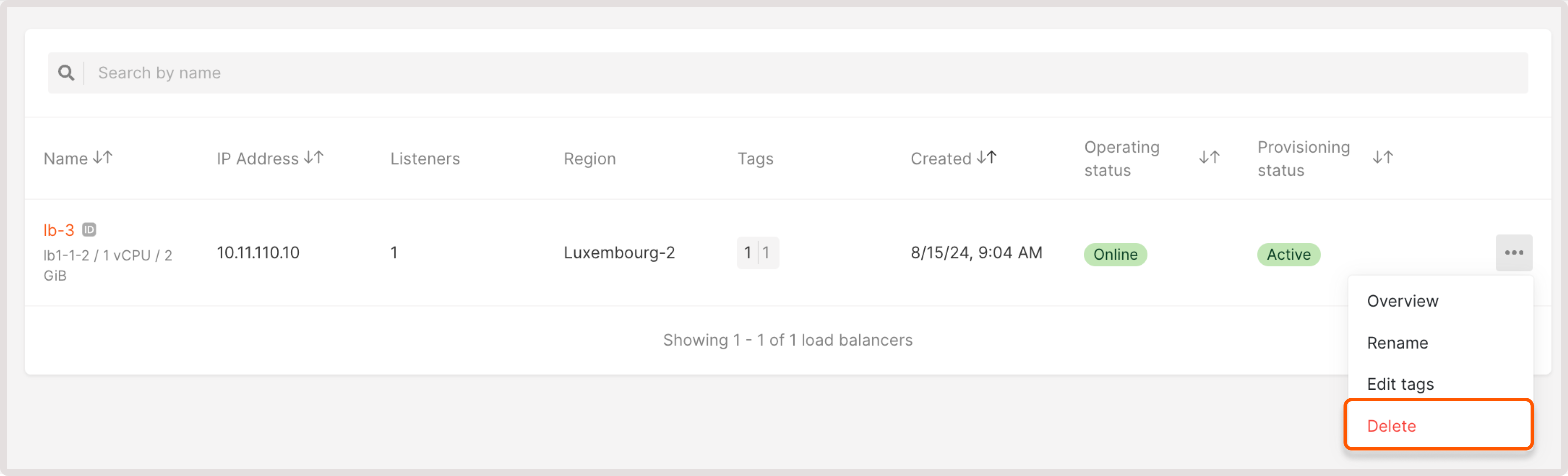1568x476 pixels.
Task: Sort by Name column arrows
Action: coord(103,158)
